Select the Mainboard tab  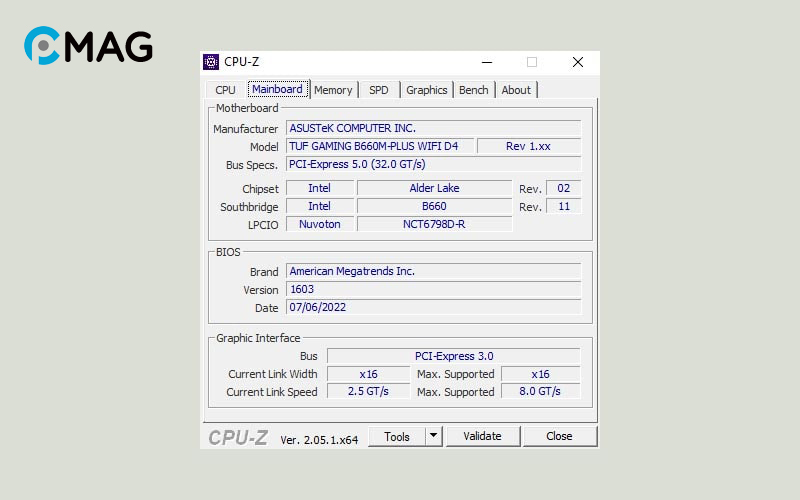[278, 89]
